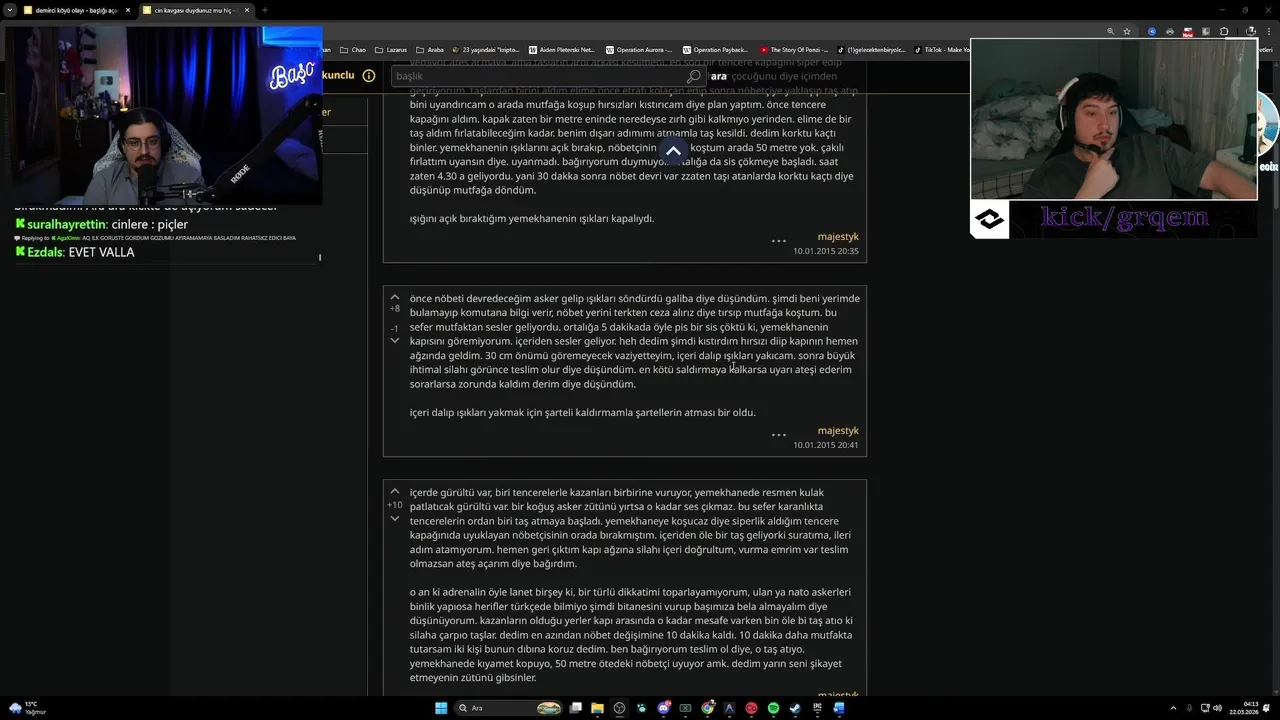Screen dimensions: 1280x720
Task: Open the Operation Aurora bookmark
Action: (x=638, y=49)
